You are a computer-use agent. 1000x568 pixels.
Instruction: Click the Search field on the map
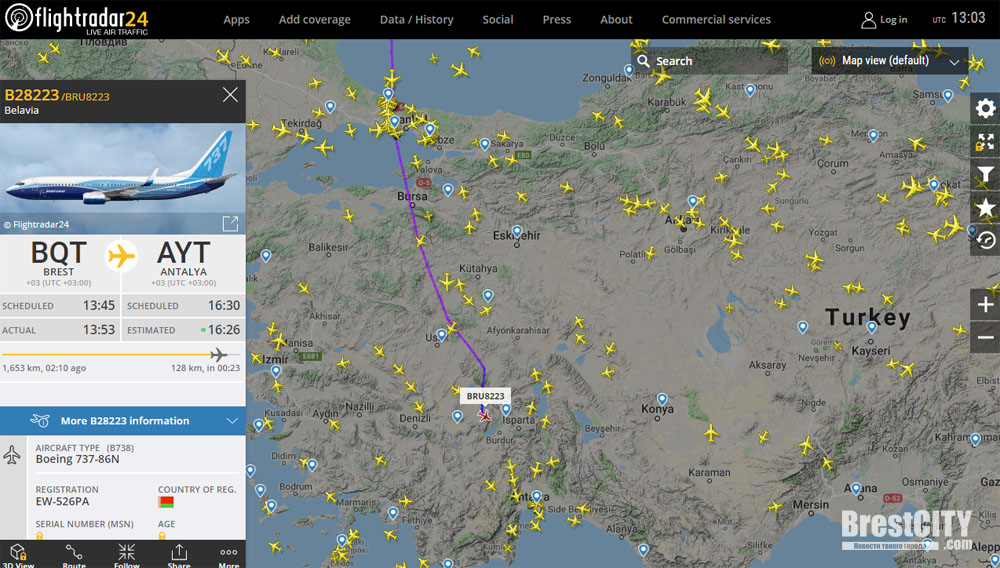pos(709,61)
